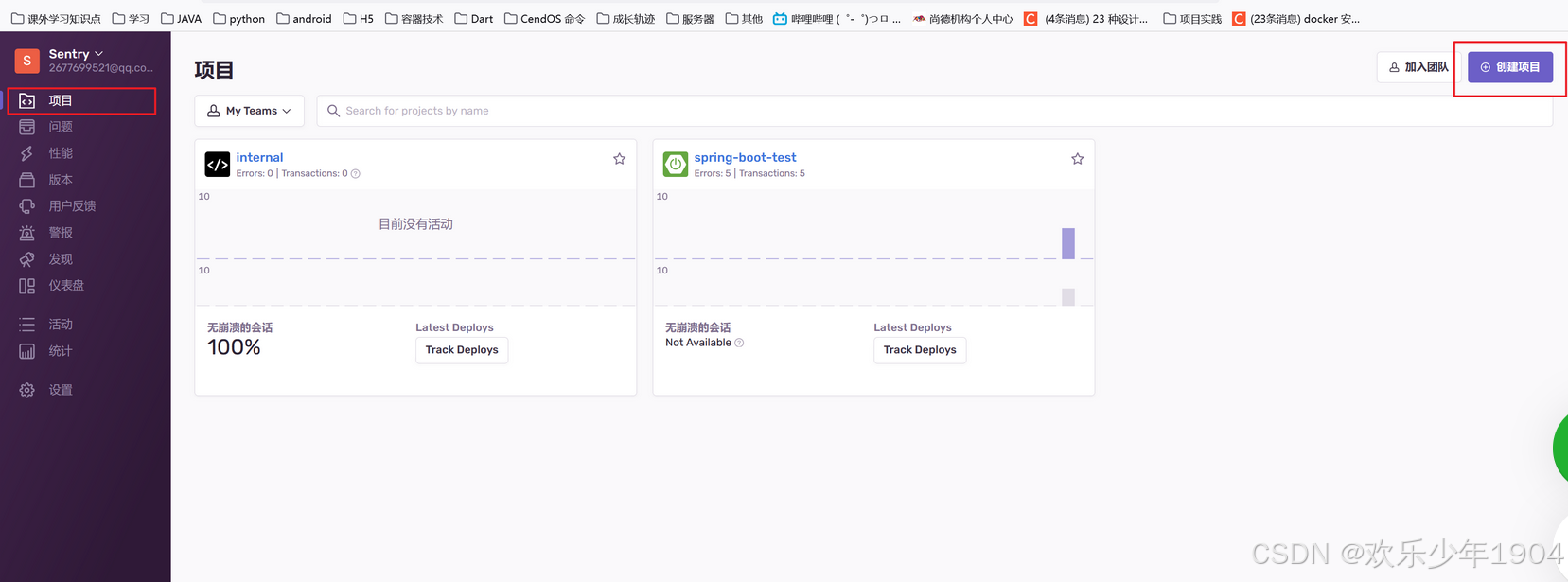Open the JAVA bookmarks folder
Image resolution: width=1568 pixels, height=582 pixels.
click(x=181, y=18)
